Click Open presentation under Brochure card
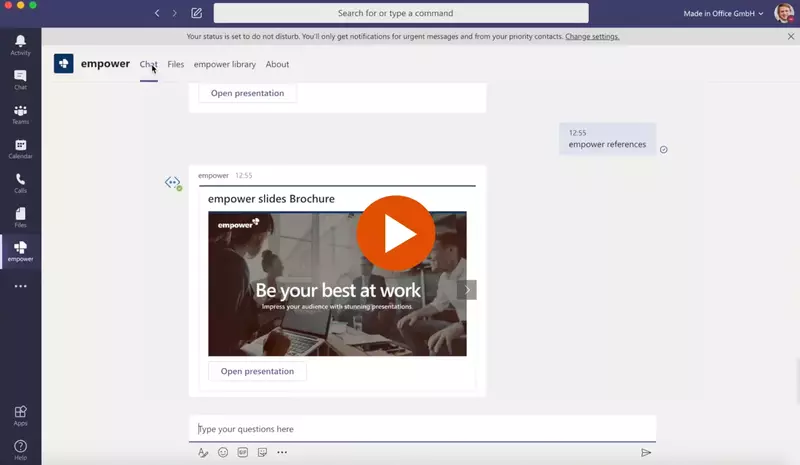 click(x=257, y=371)
